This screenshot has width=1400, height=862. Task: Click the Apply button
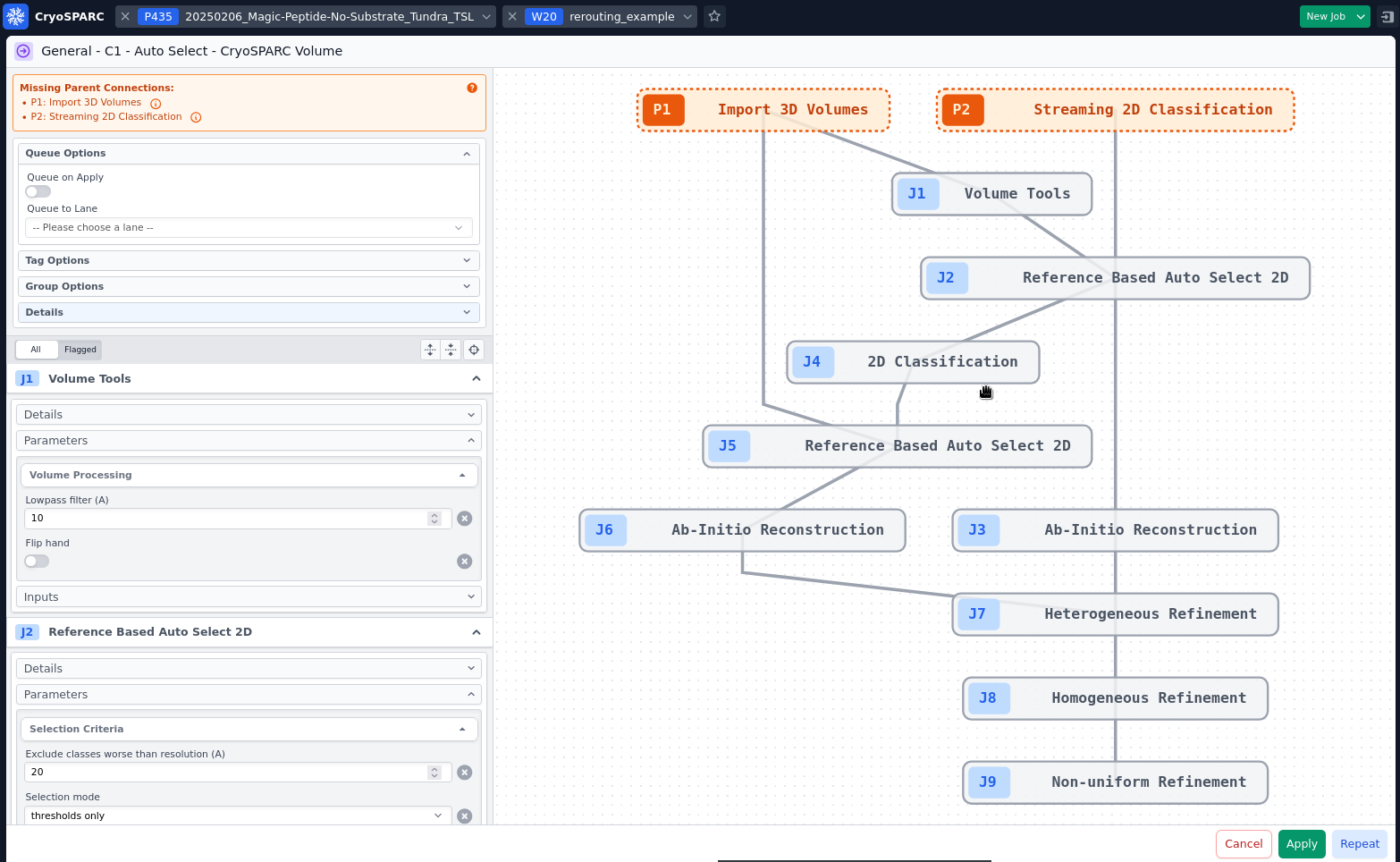click(x=1302, y=844)
